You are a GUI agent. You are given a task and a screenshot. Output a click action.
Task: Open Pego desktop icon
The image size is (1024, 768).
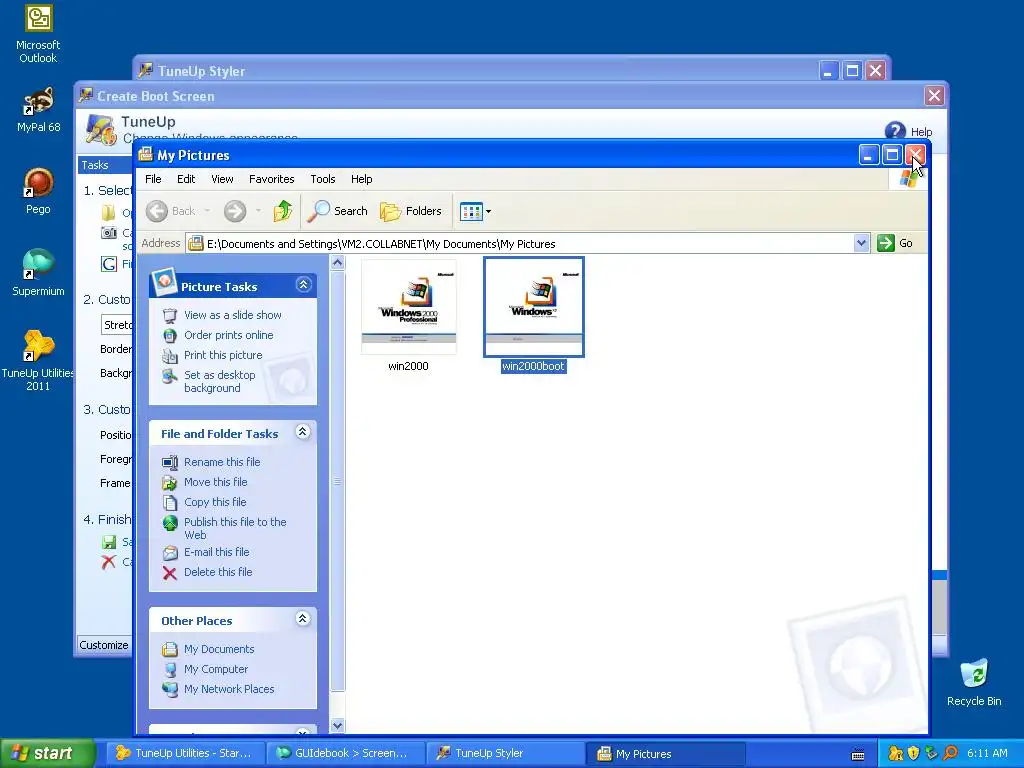point(38,191)
